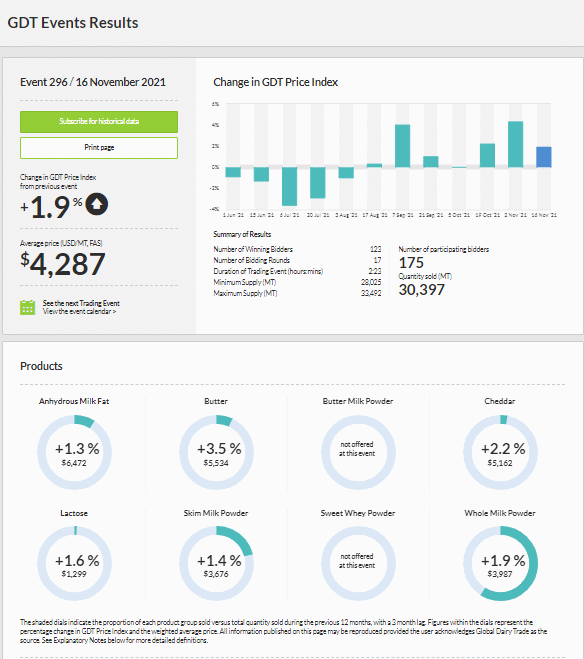Click the Number of Winning Bidders row
Viewport: 584px width, 659px height.
[x=297, y=249]
